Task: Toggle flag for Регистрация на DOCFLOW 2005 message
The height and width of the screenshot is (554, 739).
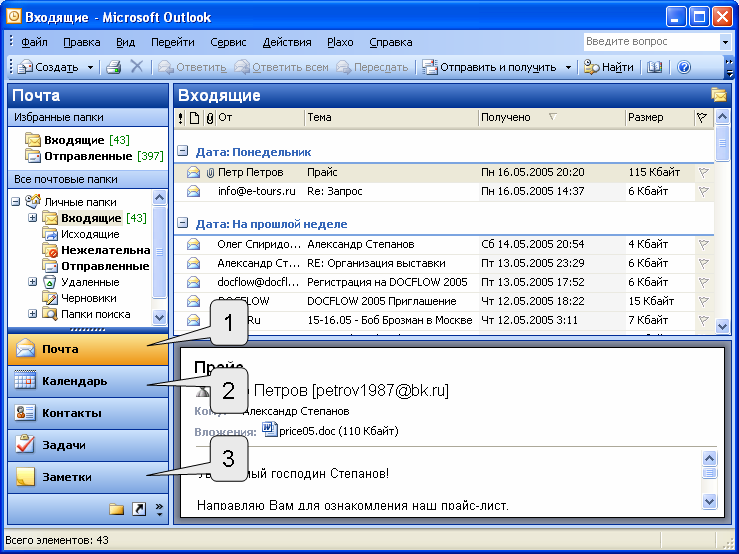Action: click(703, 282)
